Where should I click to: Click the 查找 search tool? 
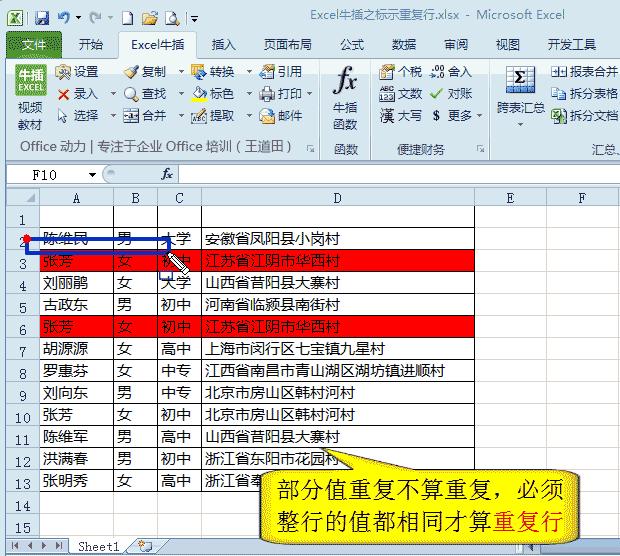pyautogui.click(x=145, y=94)
